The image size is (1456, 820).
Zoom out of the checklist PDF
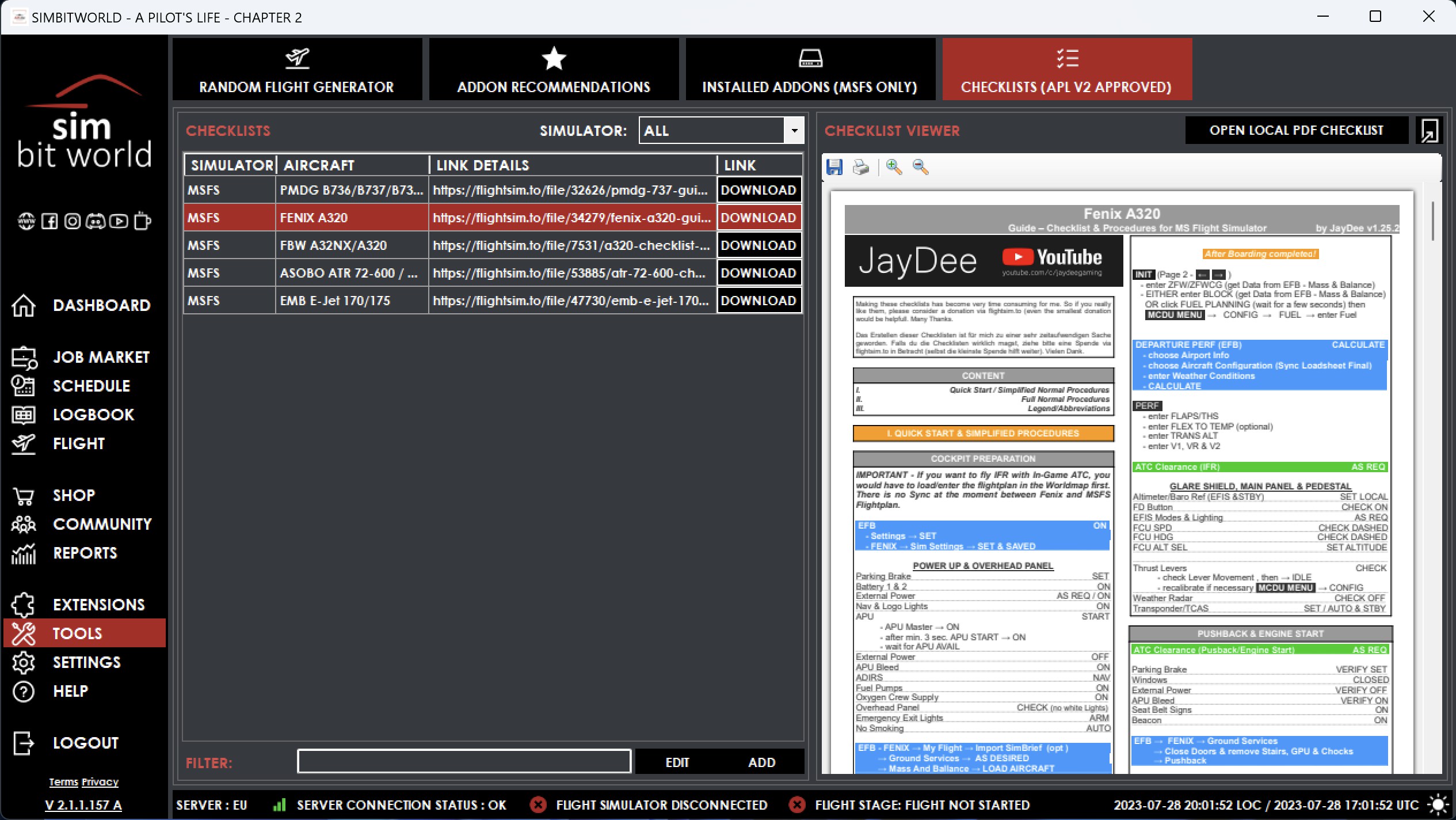920,167
